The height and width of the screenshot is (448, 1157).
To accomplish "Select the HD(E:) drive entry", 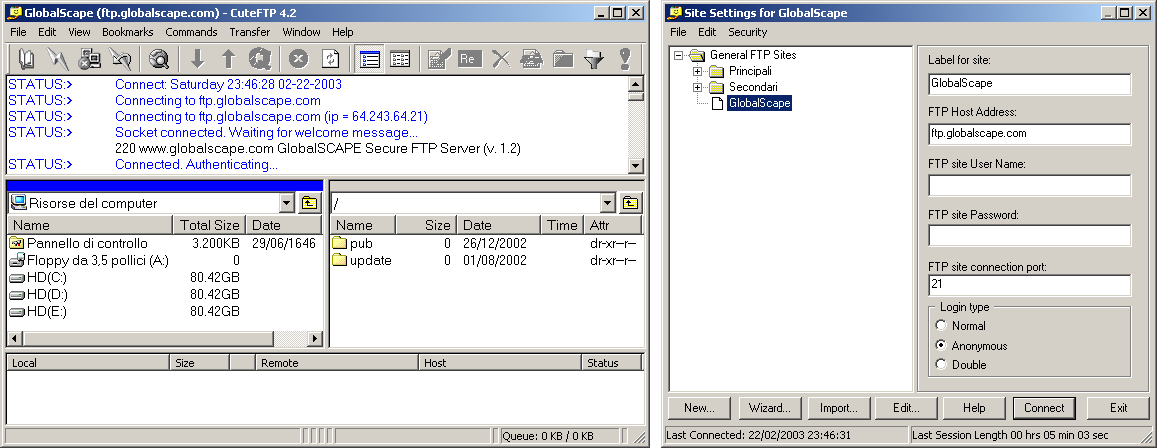I will [x=38, y=311].
